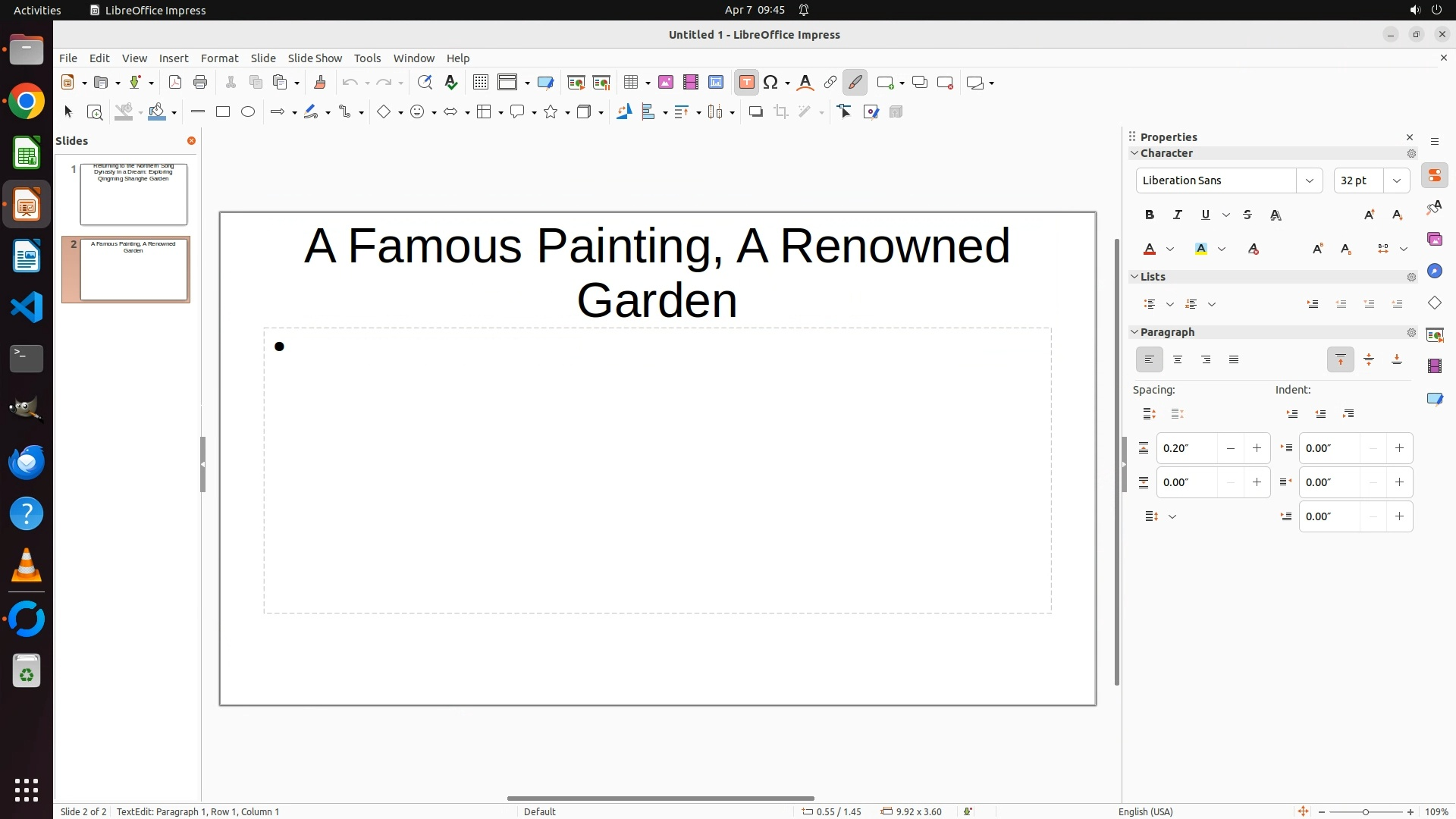
Task: Select slide 1 thumbnail
Action: coord(133,194)
